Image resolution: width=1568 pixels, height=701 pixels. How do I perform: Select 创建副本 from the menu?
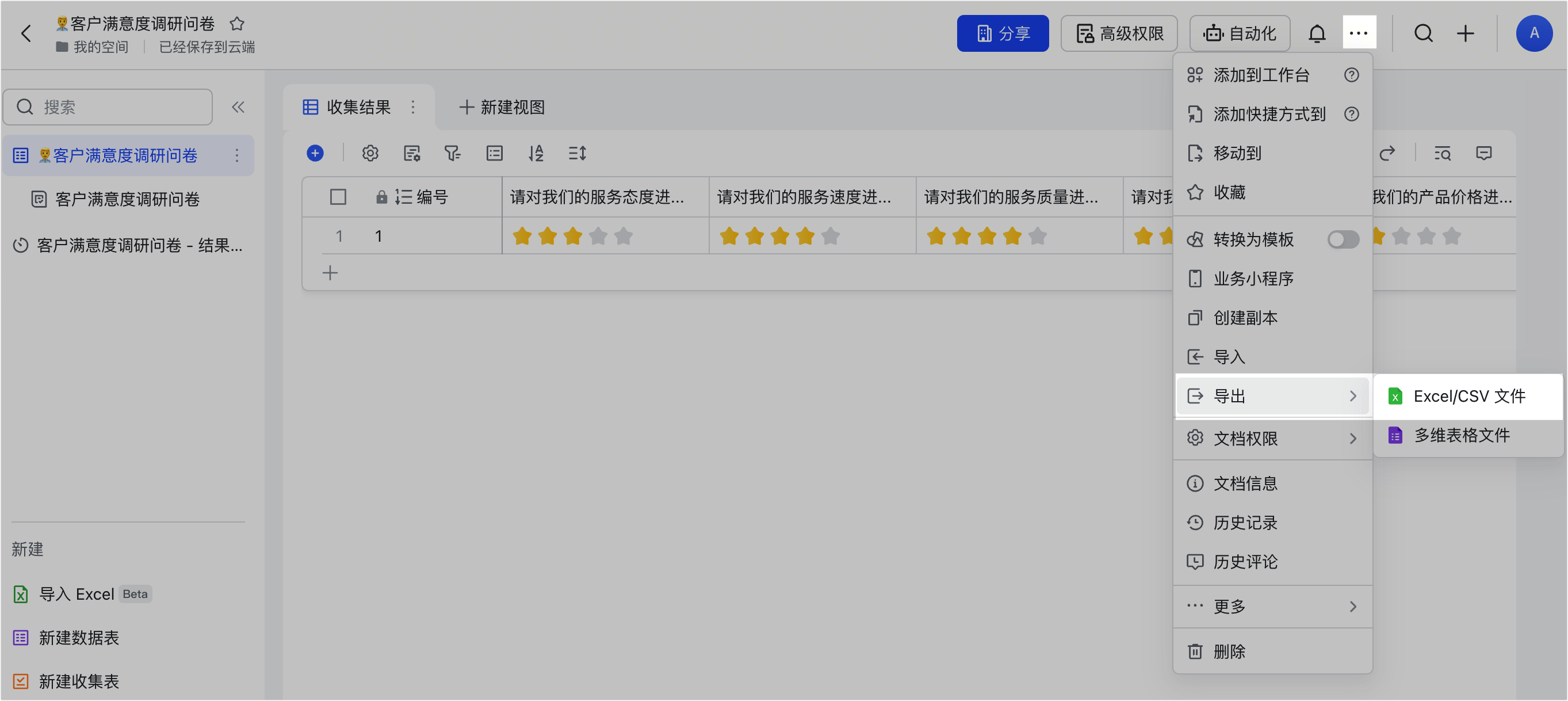(1245, 318)
